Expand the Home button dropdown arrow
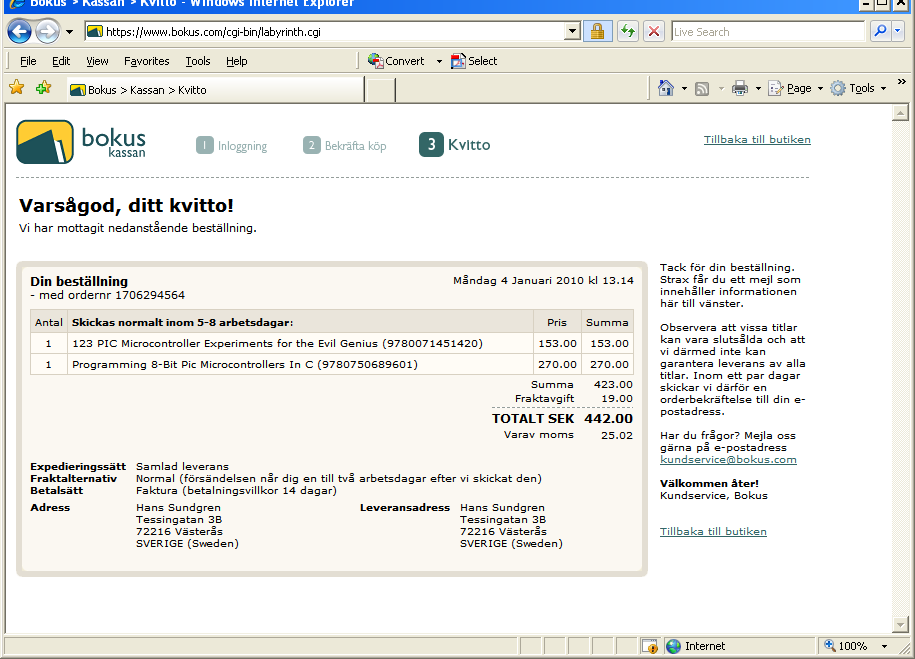915x659 pixels. [684, 89]
